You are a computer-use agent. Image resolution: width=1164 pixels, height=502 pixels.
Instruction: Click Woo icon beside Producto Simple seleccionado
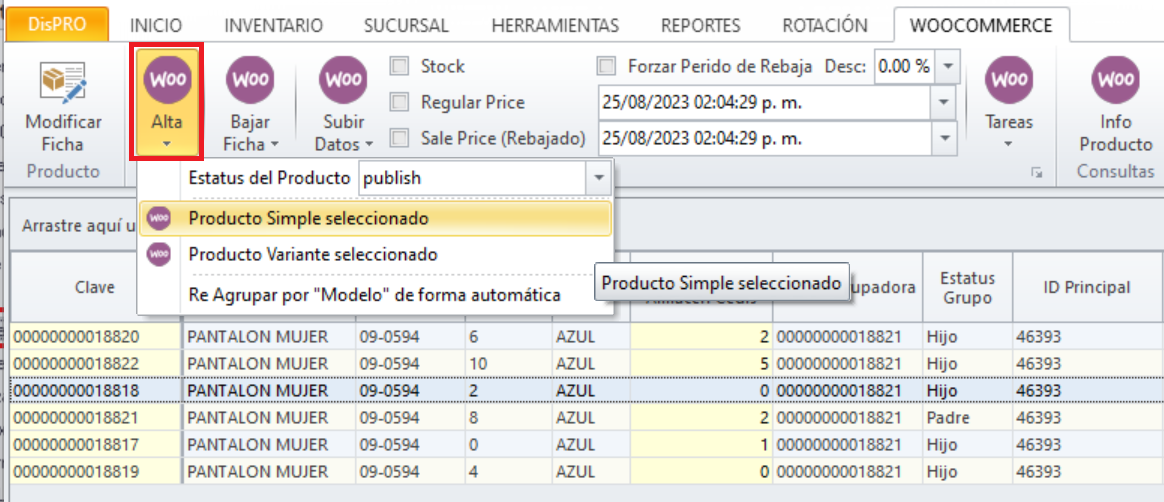pos(158,218)
